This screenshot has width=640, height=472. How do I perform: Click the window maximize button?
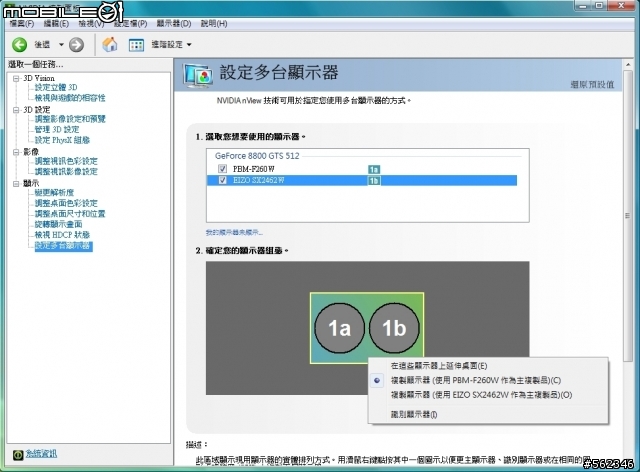[599, 5]
